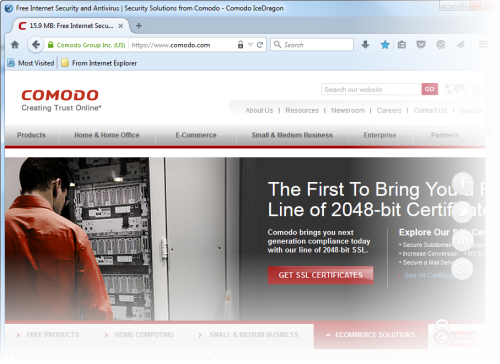This screenshot has height=364, width=500.
Task: Show bookmarks list icon
Action: pos(402,45)
